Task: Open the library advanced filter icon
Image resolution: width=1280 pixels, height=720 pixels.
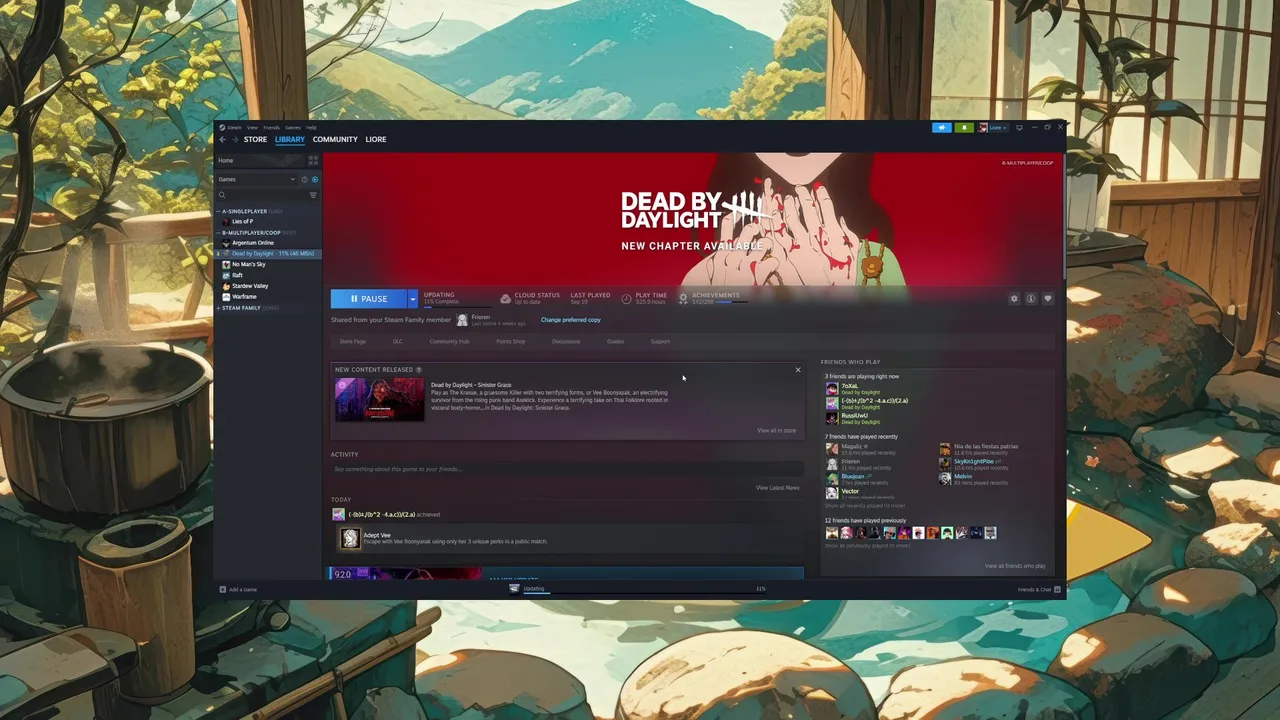Action: 313,195
